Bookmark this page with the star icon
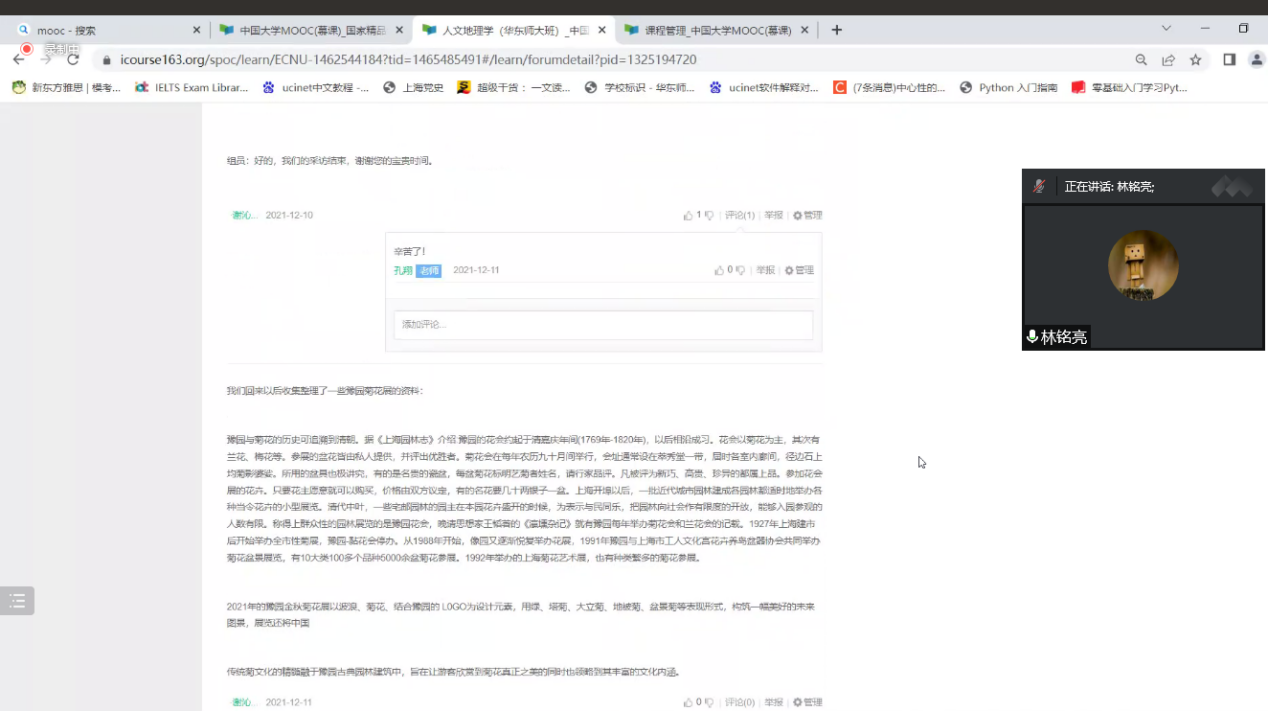Image resolution: width=1268 pixels, height=711 pixels. click(x=1195, y=60)
